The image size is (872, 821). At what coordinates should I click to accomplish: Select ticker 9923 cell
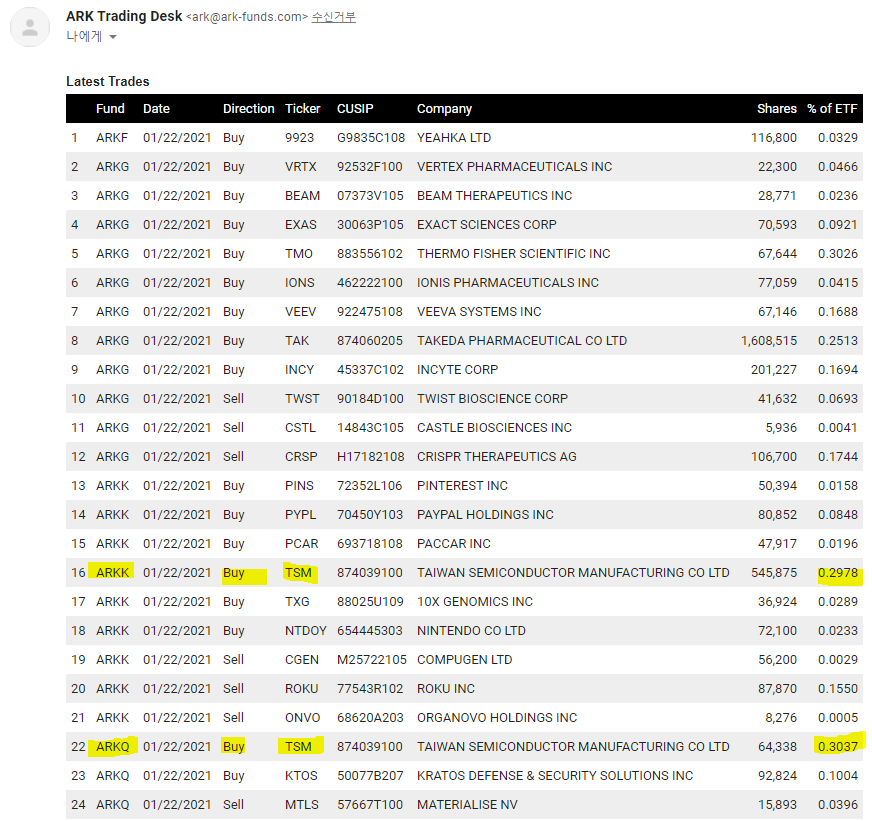click(x=300, y=138)
